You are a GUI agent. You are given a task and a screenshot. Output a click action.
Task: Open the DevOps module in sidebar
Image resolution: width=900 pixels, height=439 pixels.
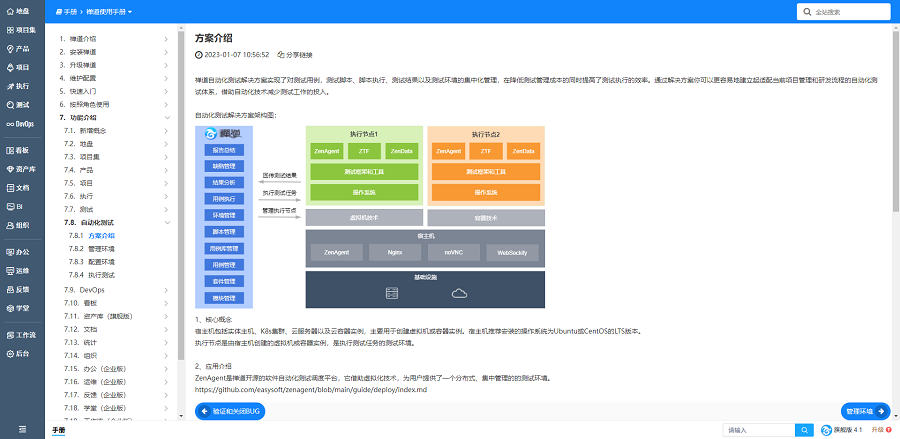22,123
